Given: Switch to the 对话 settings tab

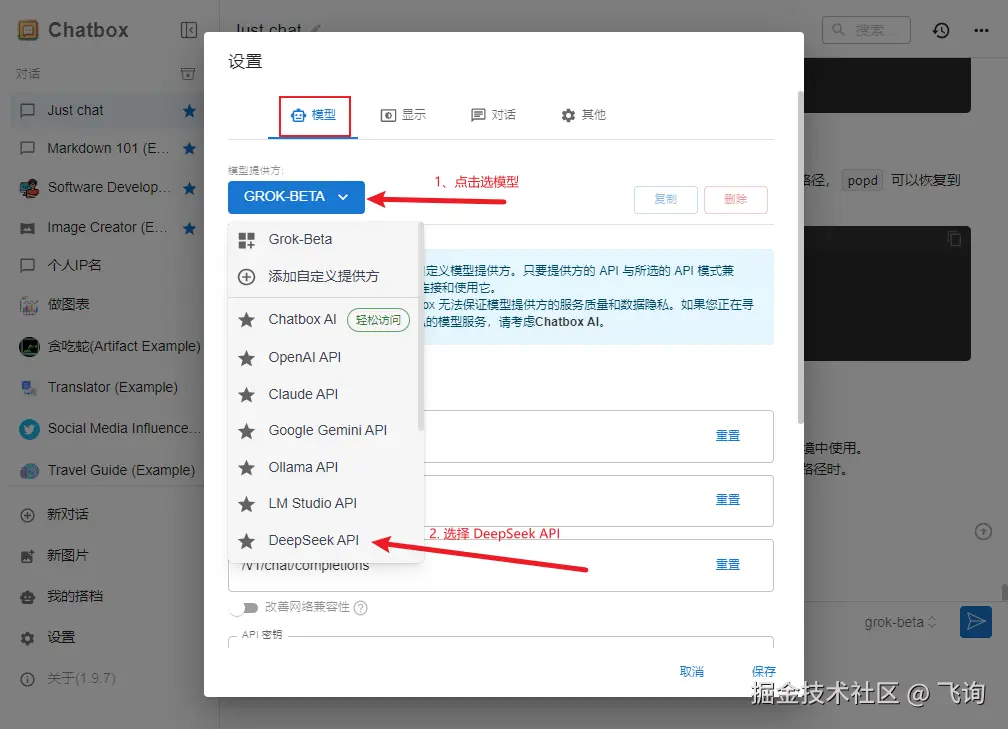Looking at the screenshot, I should coord(494,115).
